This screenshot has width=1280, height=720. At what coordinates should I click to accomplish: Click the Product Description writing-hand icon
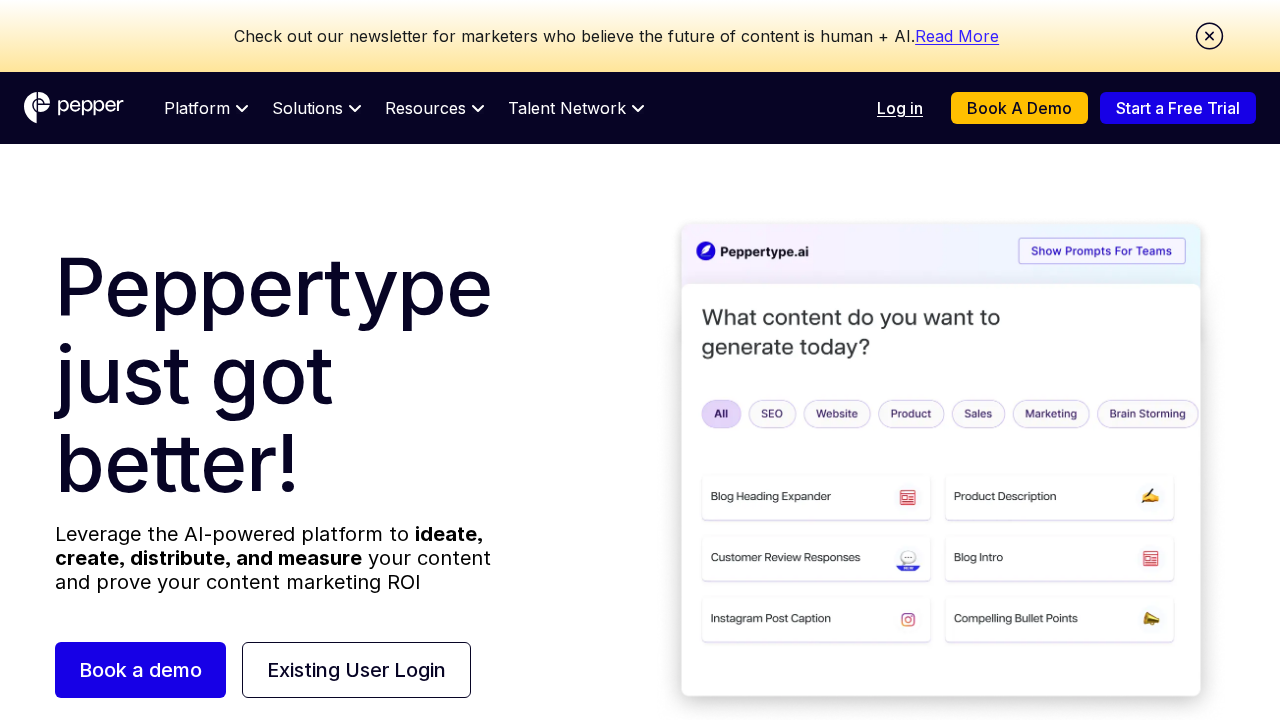1150,495
